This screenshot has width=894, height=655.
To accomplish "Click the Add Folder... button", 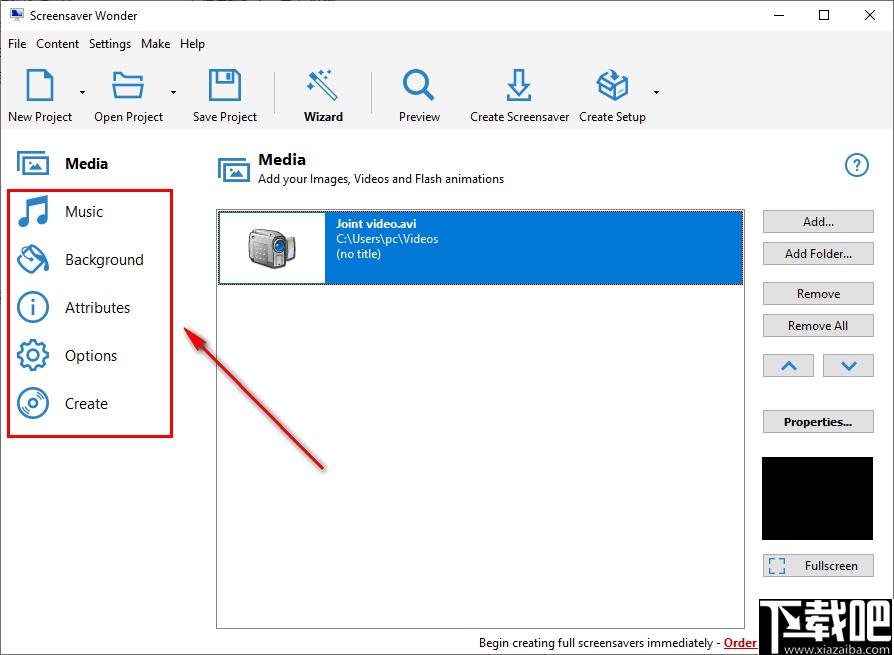I will (818, 254).
